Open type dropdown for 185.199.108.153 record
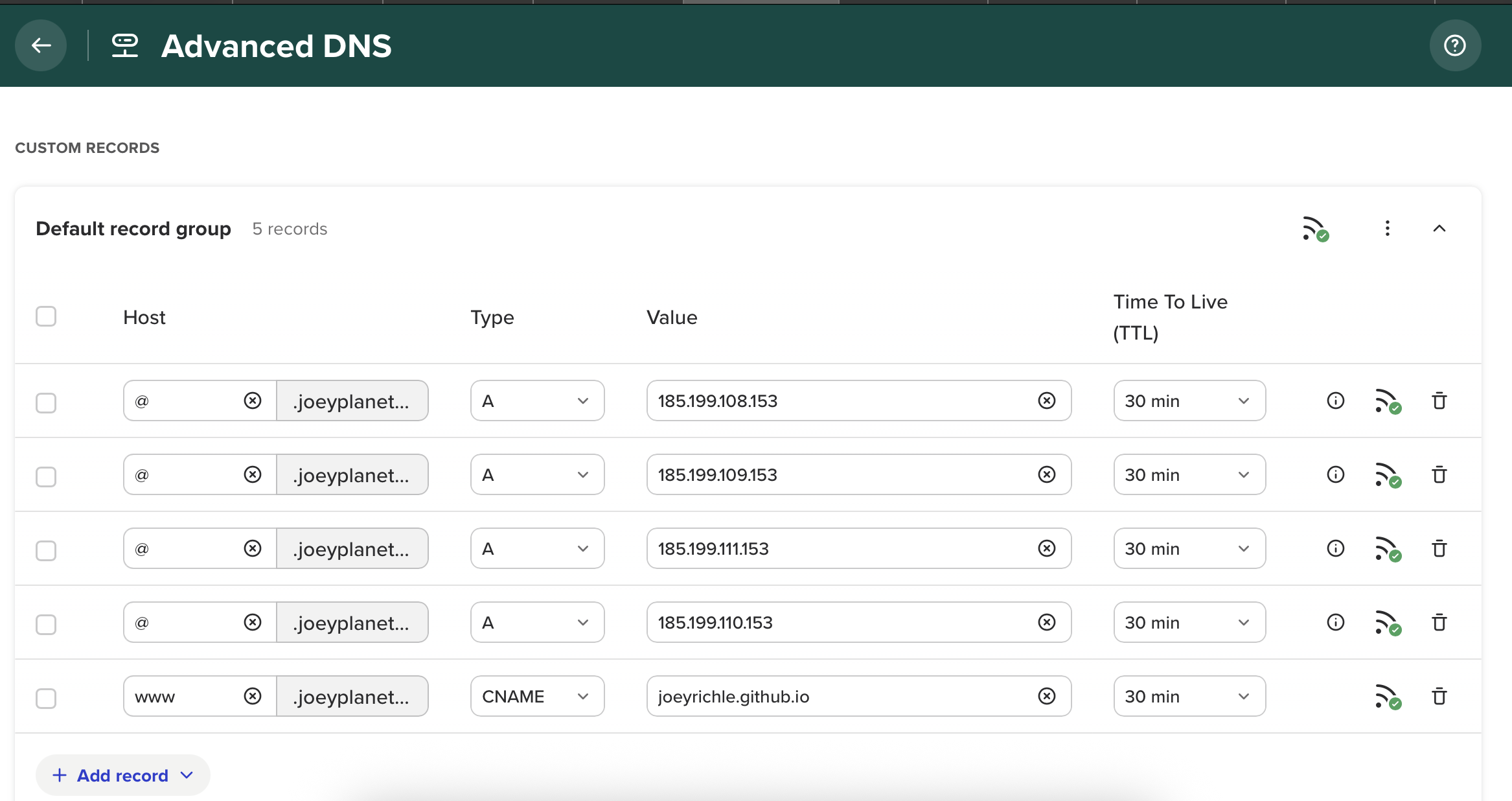1512x801 pixels. [x=537, y=401]
